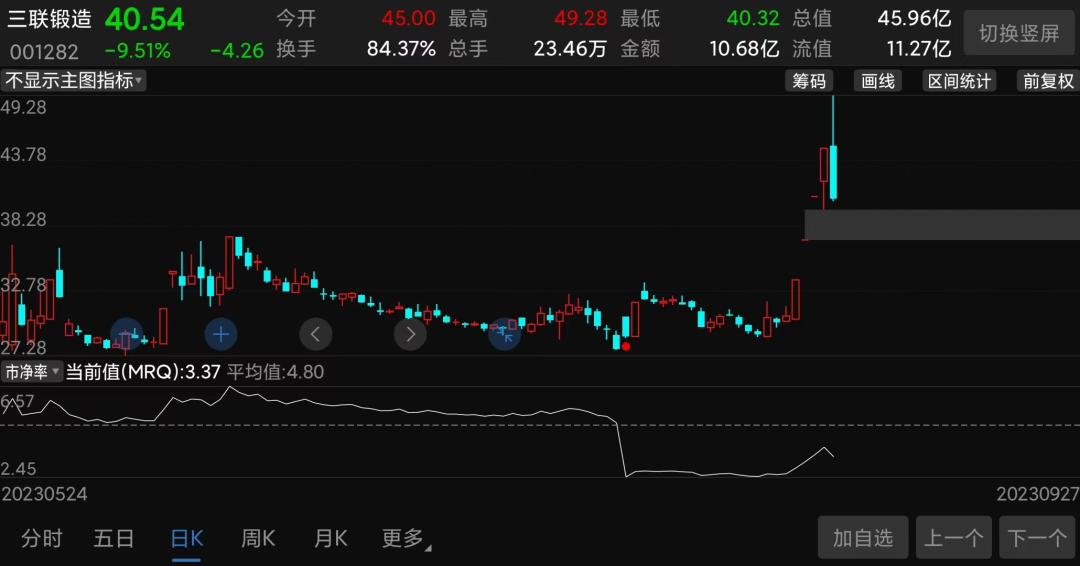Switch to the 五日 tab
Screen dimensions: 1080x566
click(x=114, y=538)
